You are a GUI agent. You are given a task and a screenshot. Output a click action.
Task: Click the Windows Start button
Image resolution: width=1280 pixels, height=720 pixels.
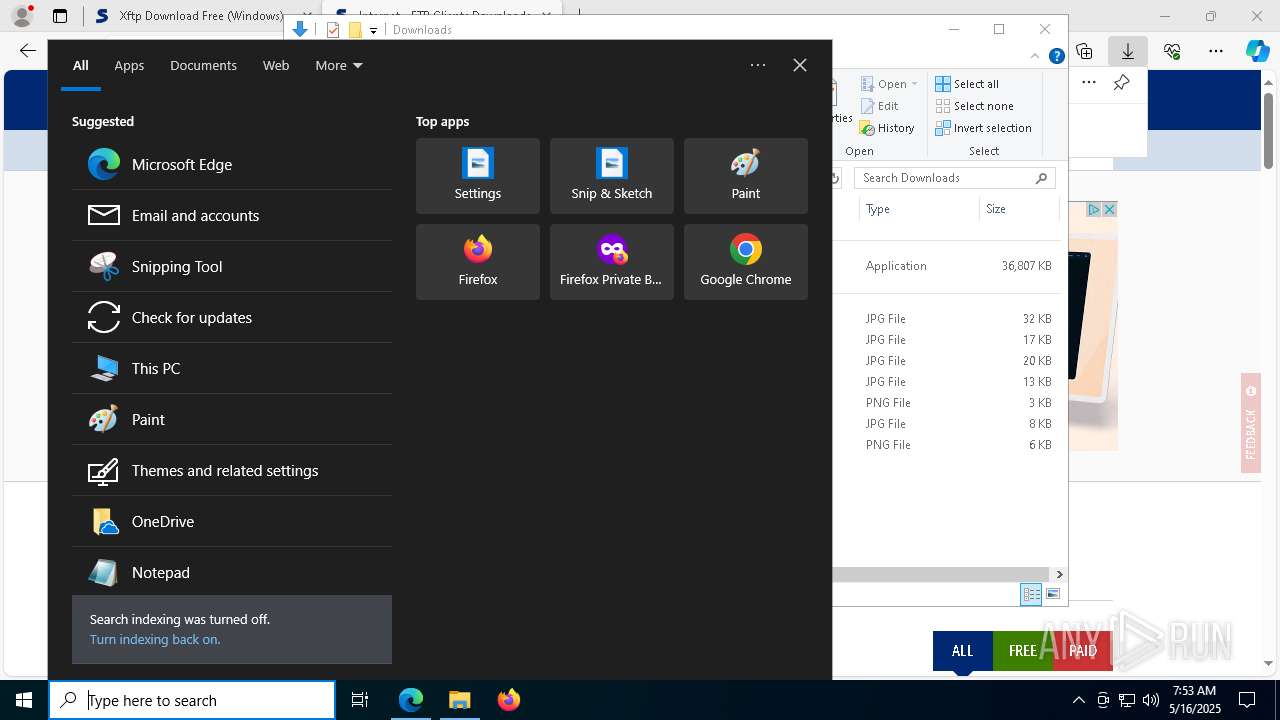[24, 700]
